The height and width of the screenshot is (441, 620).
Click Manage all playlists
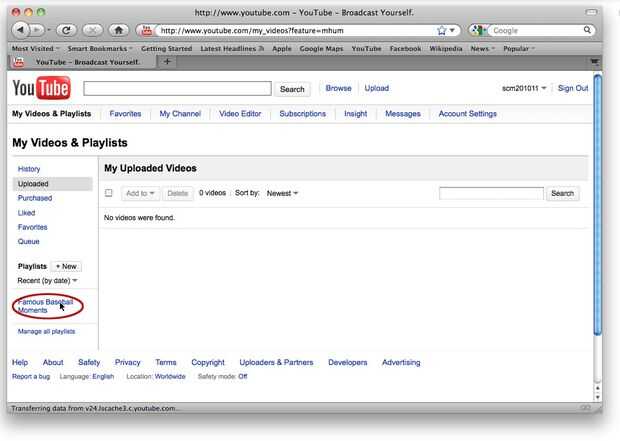(46, 331)
